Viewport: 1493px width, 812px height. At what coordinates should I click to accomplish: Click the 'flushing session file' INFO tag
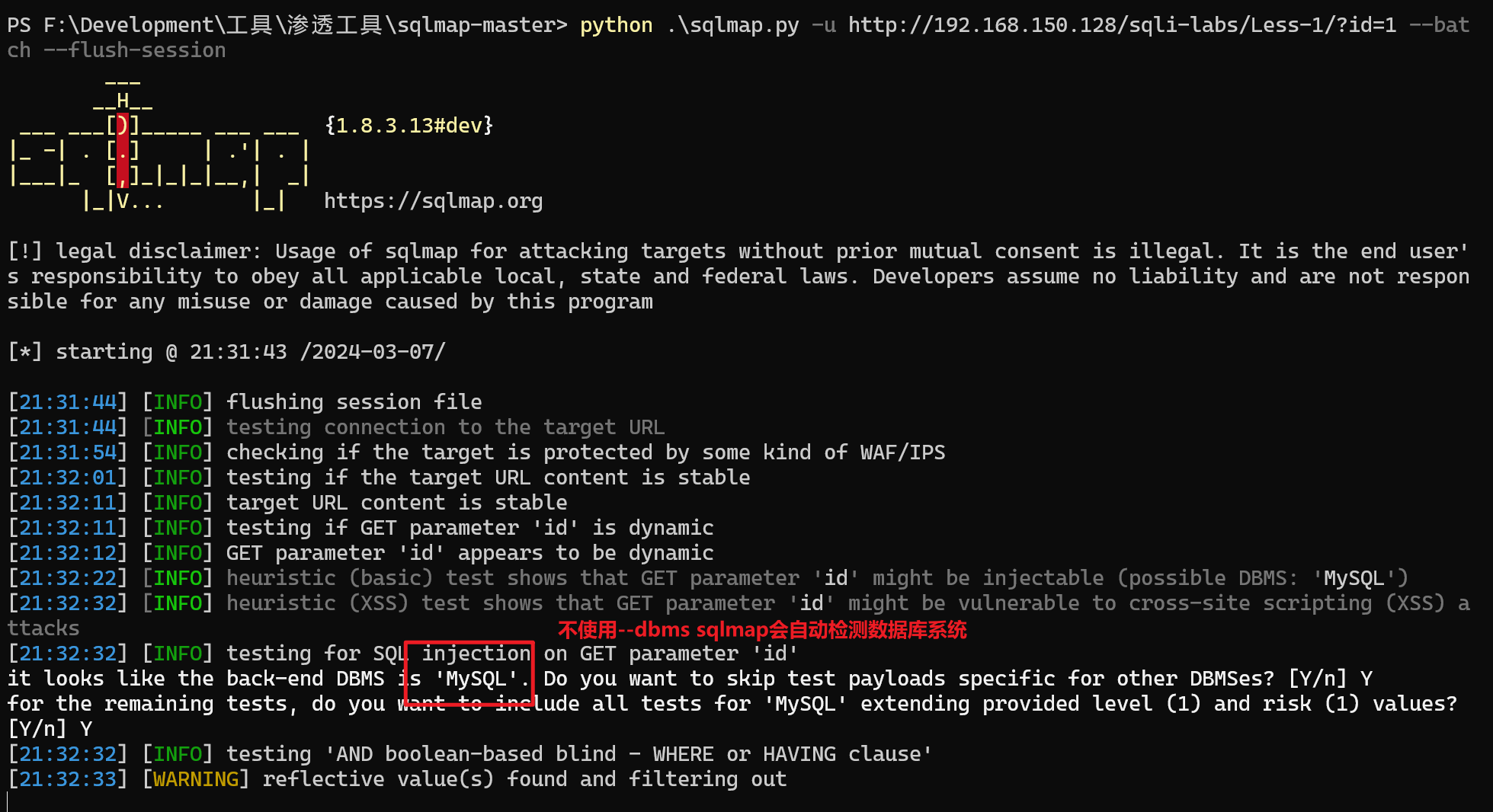(x=178, y=402)
